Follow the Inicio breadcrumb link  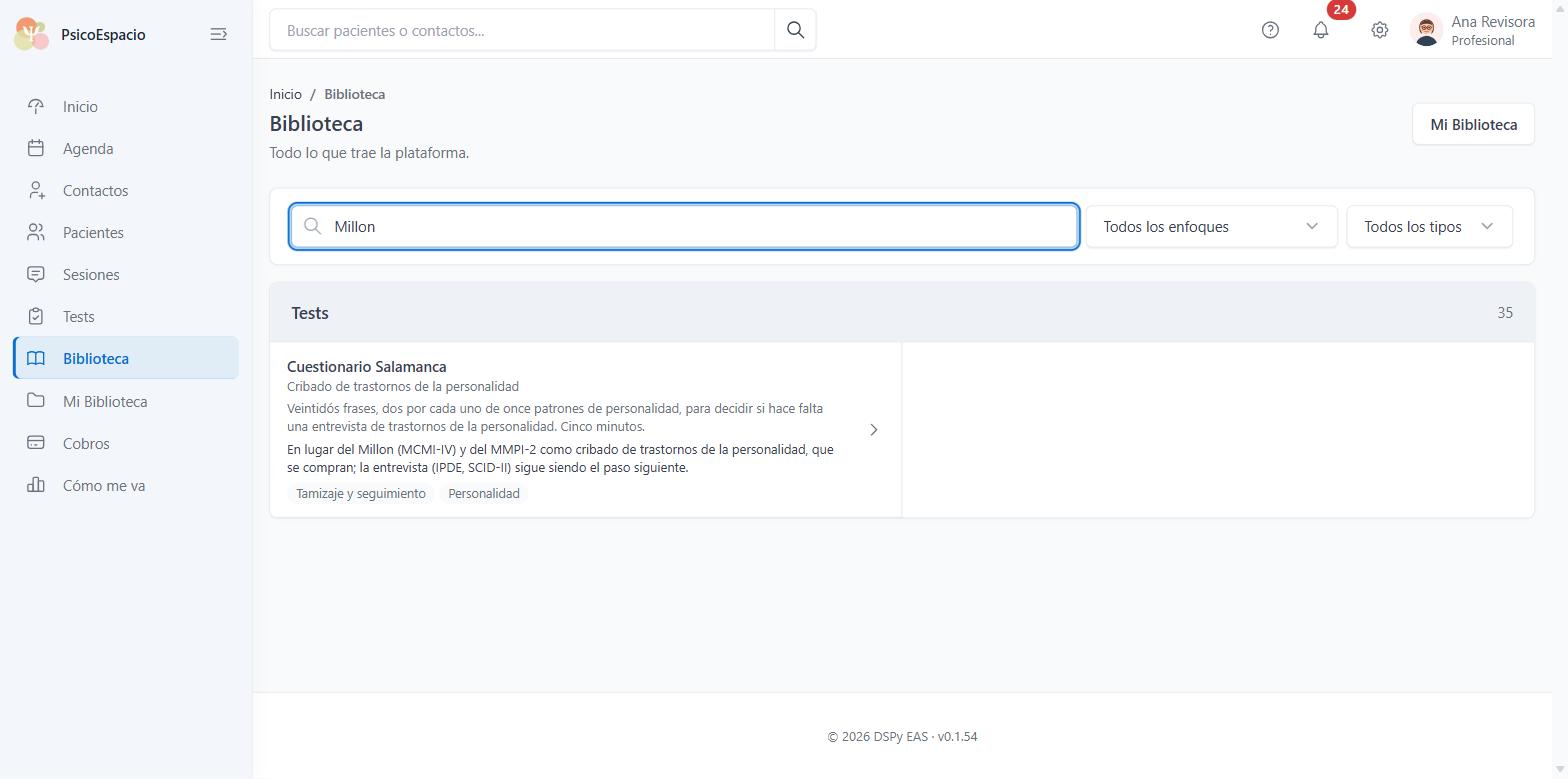[285, 94]
